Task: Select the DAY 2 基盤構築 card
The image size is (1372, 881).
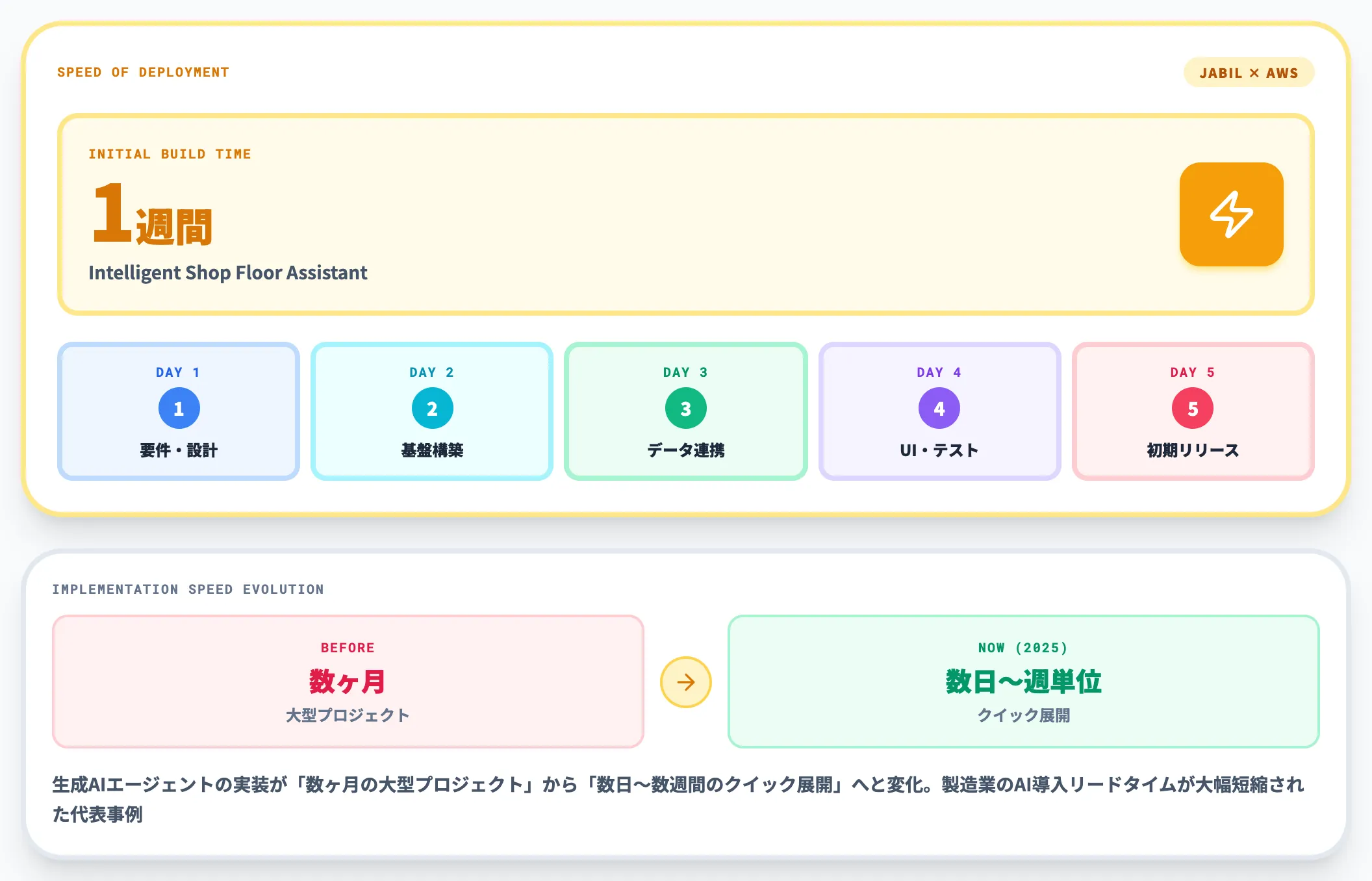Action: coord(432,411)
